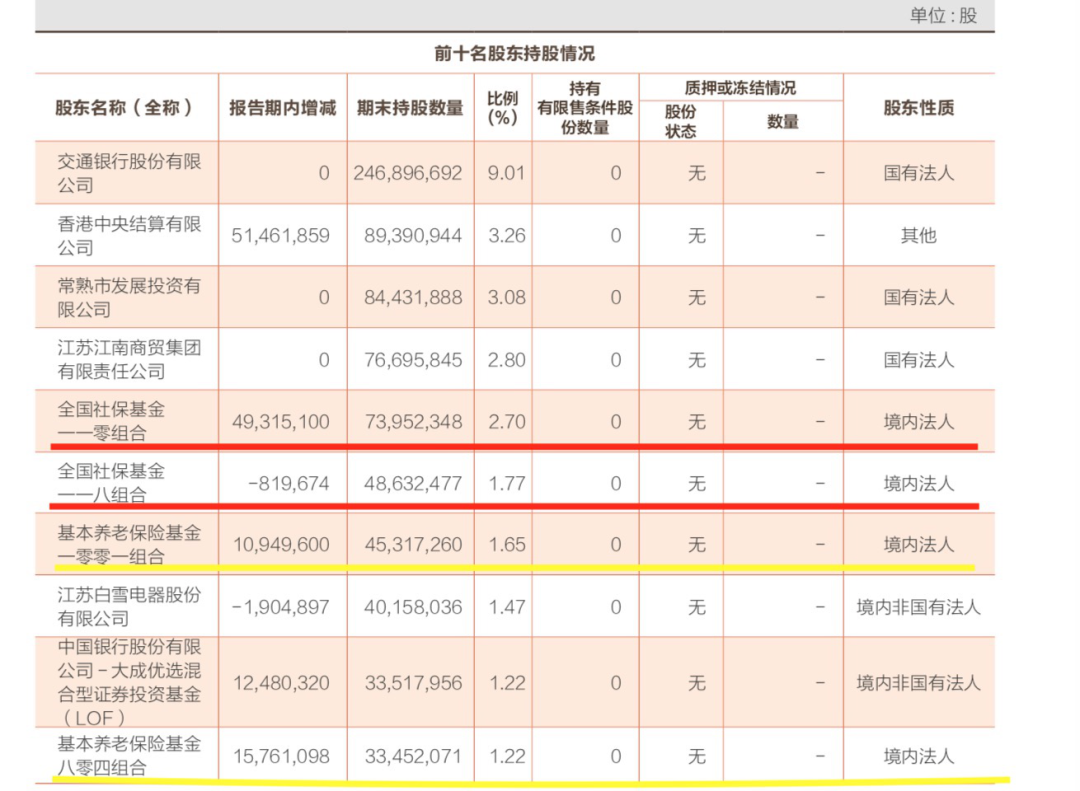Click 境内法人 in 一一零组合 row
The image size is (1080, 791).
919,422
